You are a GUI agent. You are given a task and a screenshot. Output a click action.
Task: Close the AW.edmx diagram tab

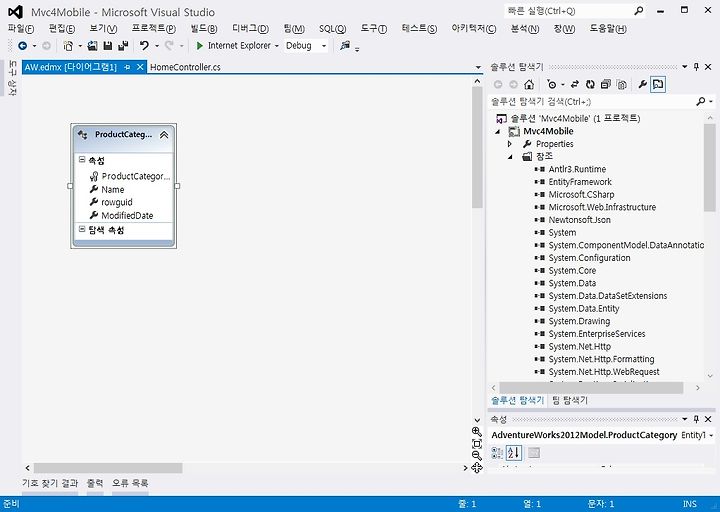(140, 67)
